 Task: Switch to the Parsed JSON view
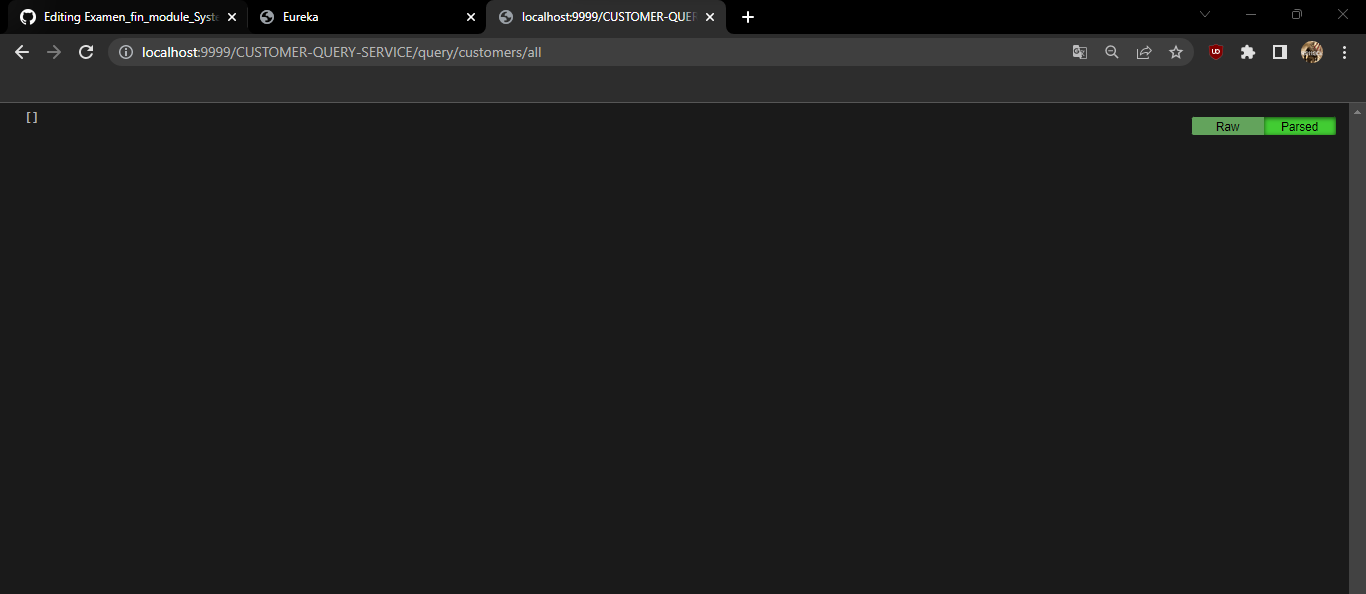click(1300, 126)
